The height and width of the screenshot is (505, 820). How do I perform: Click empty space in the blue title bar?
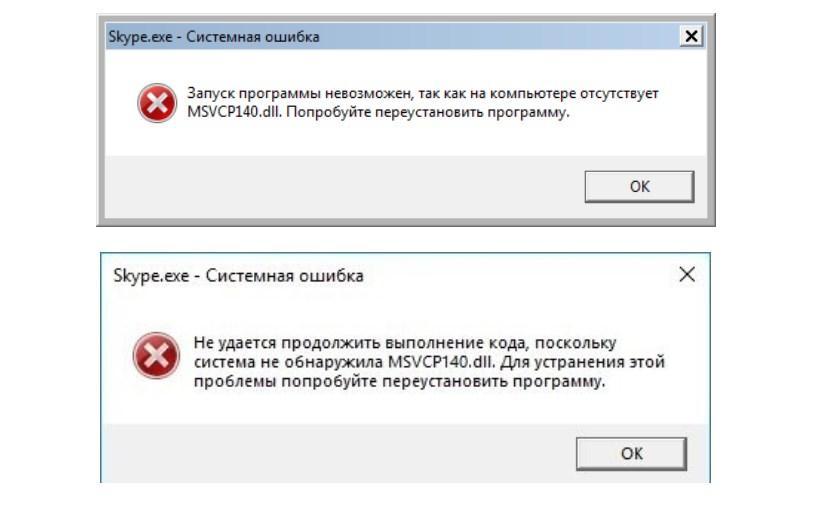[x=497, y=37]
